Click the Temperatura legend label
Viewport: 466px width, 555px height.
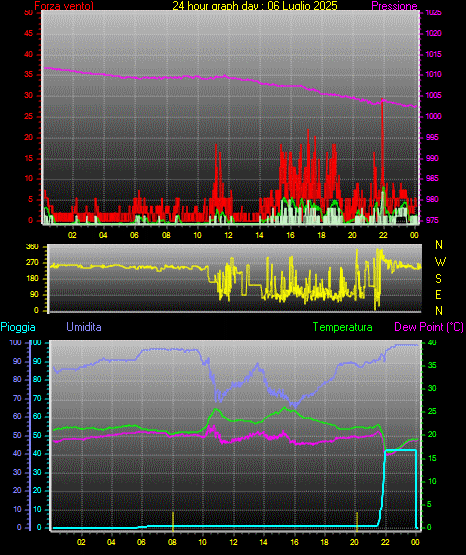tap(343, 327)
